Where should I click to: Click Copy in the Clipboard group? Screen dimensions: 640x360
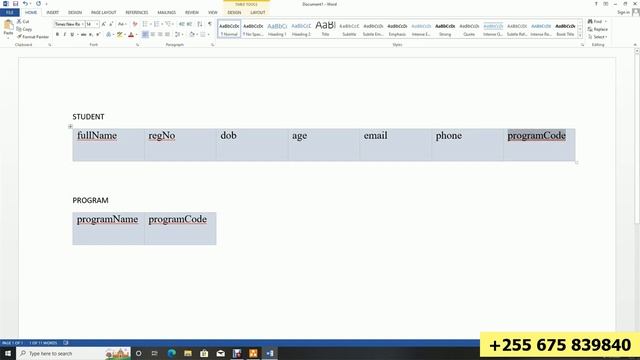tap(24, 29)
